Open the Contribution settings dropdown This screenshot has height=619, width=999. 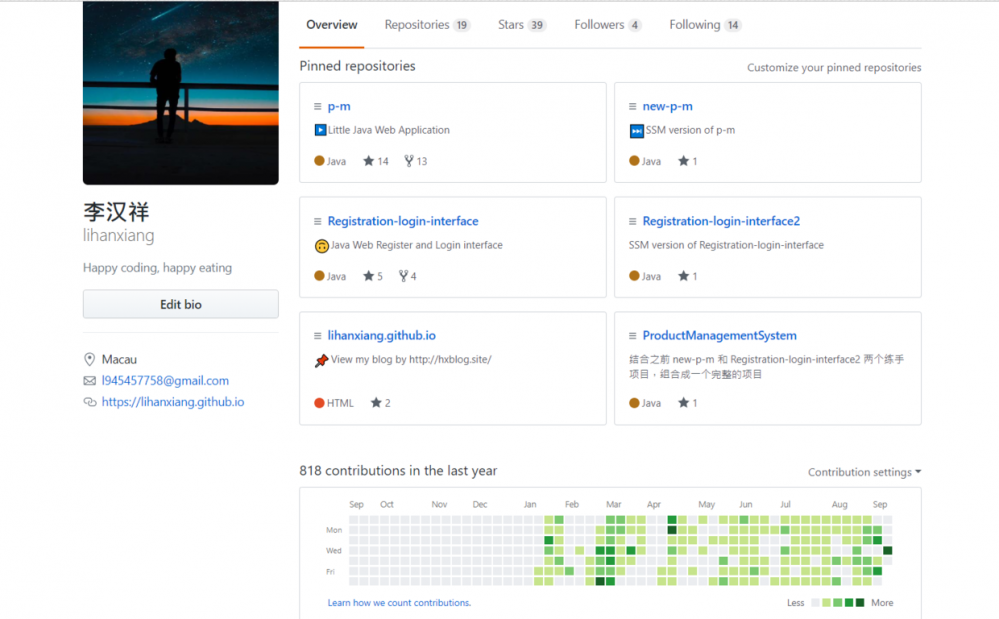864,472
